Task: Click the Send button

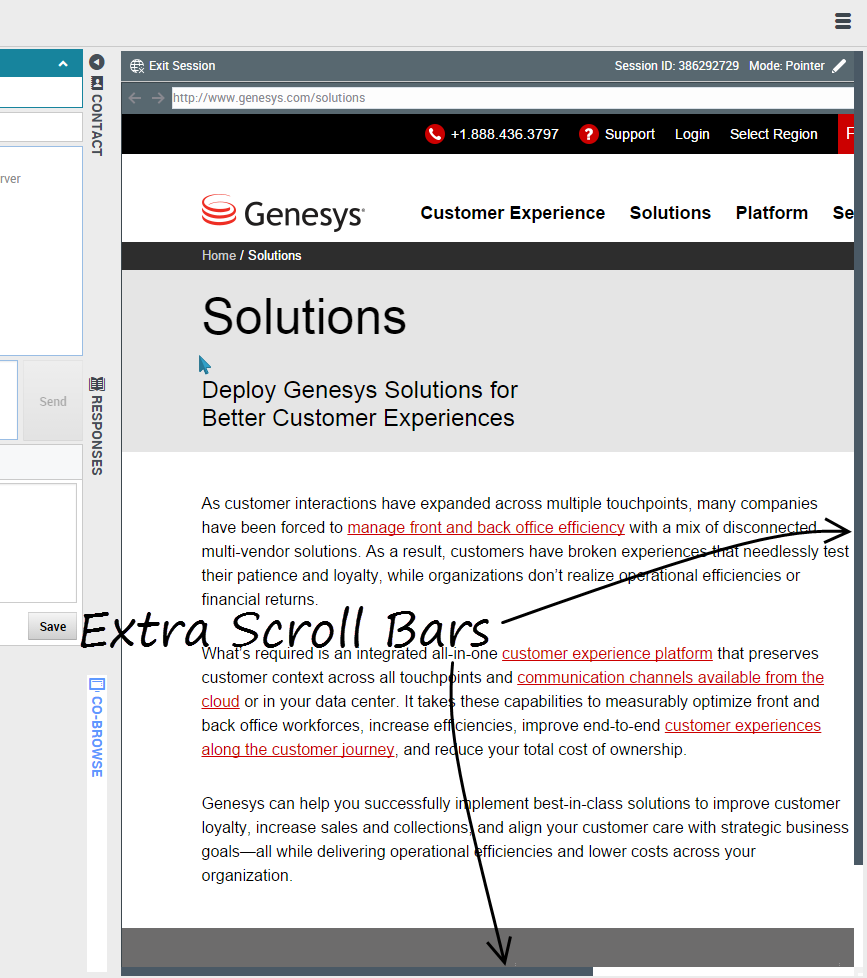Action: 53,401
